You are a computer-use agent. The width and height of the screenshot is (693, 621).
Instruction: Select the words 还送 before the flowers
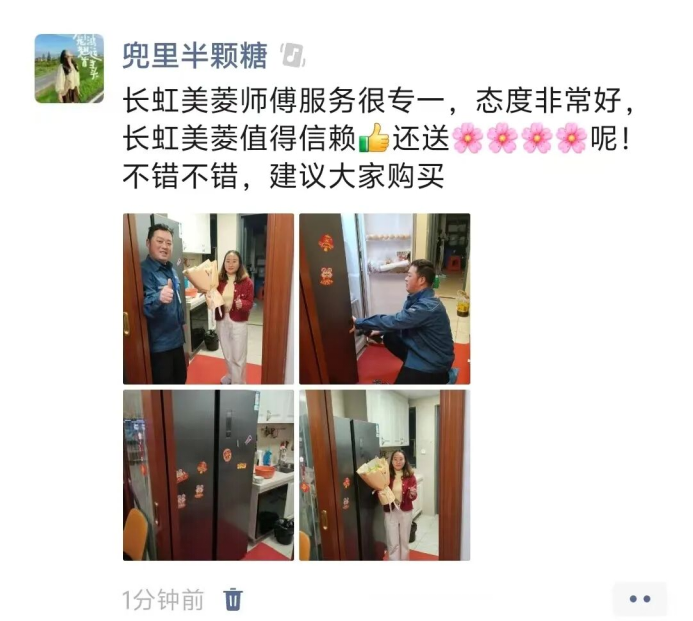[421, 138]
